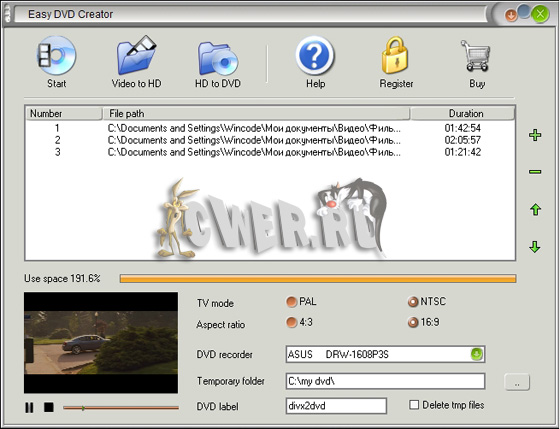Click the preview seek slider
The width and height of the screenshot is (560, 429).
coord(121,408)
